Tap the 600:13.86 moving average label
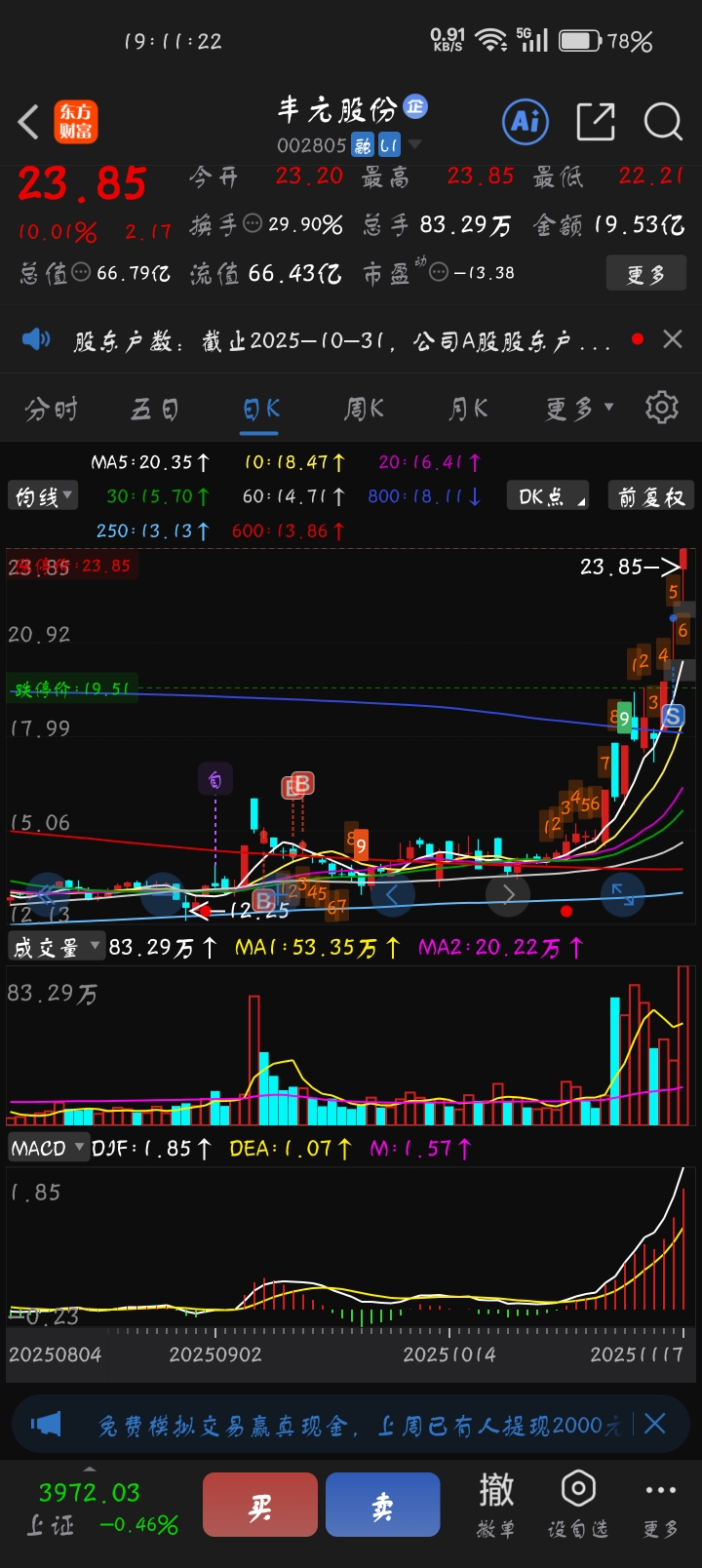This screenshot has height=1568, width=702. (289, 531)
